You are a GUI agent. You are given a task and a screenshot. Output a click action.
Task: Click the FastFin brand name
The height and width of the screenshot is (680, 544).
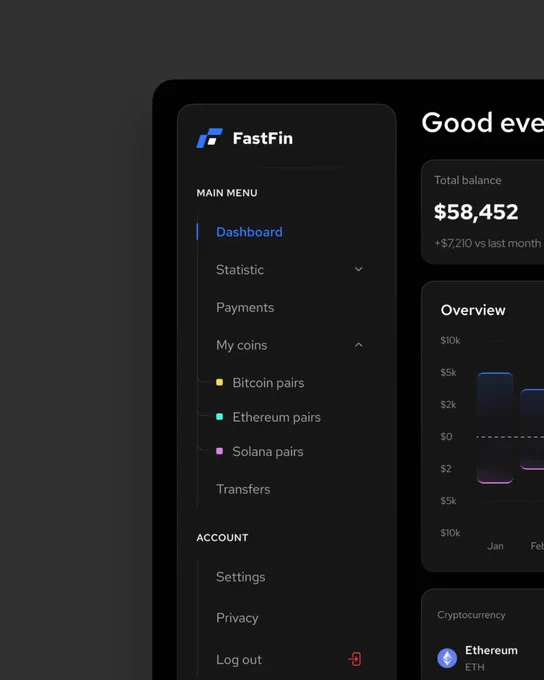262,138
